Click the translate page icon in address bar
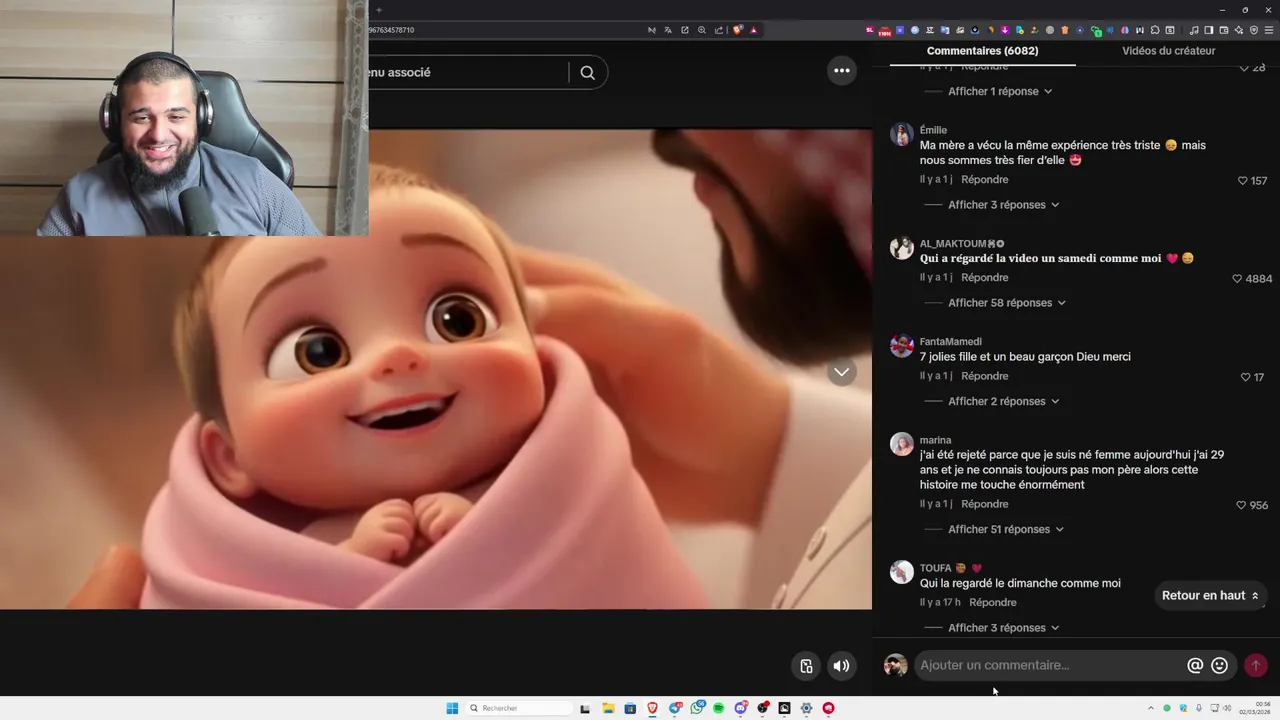This screenshot has height=720, width=1280. 668,30
